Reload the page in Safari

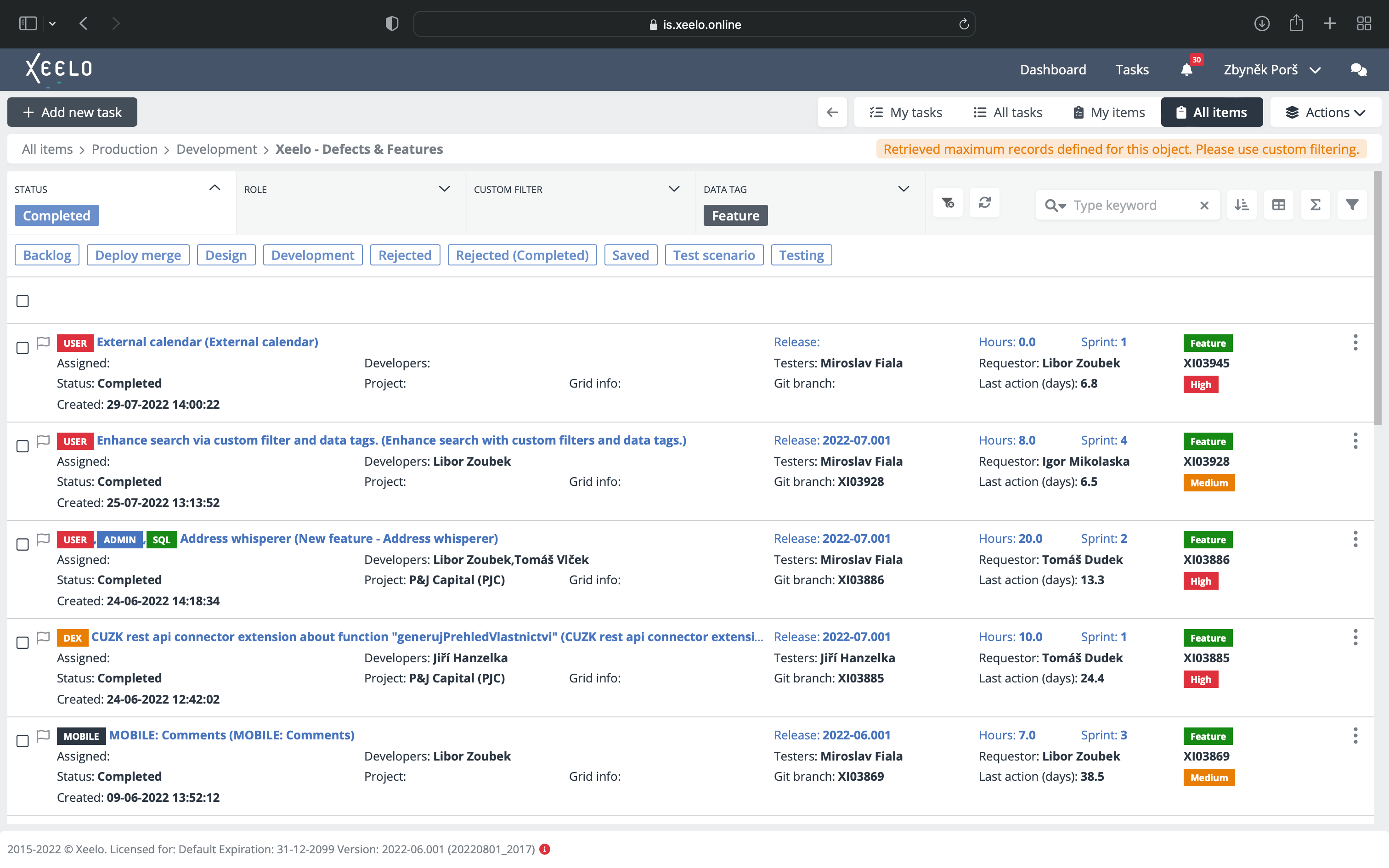point(964,24)
